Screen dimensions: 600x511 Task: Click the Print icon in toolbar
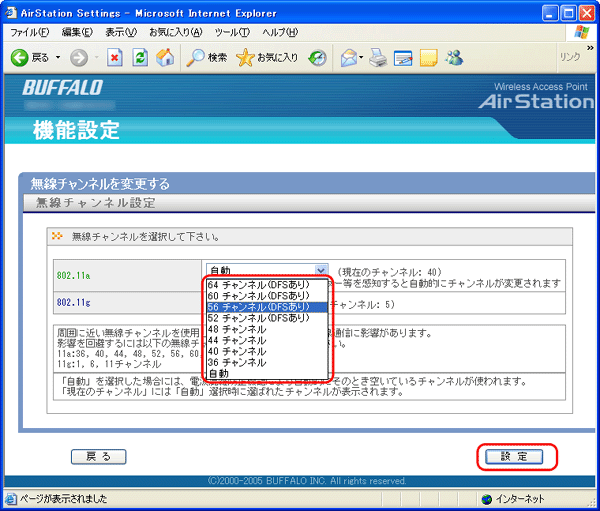[378, 57]
